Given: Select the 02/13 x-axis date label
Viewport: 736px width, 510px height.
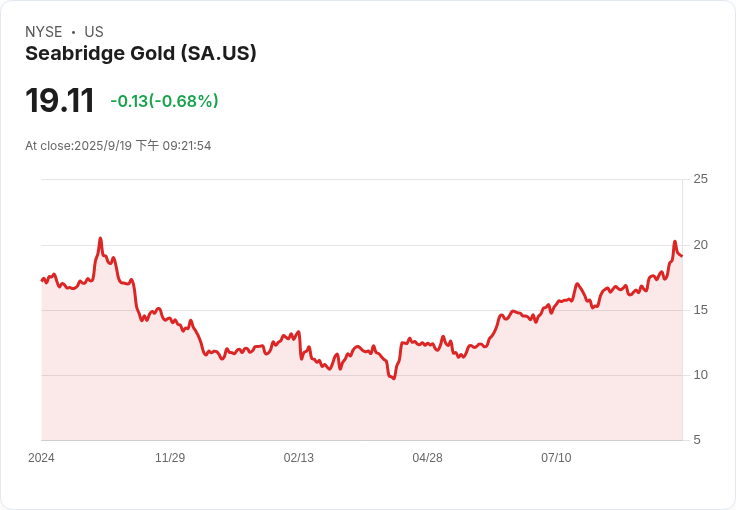Looking at the screenshot, I should [x=298, y=458].
